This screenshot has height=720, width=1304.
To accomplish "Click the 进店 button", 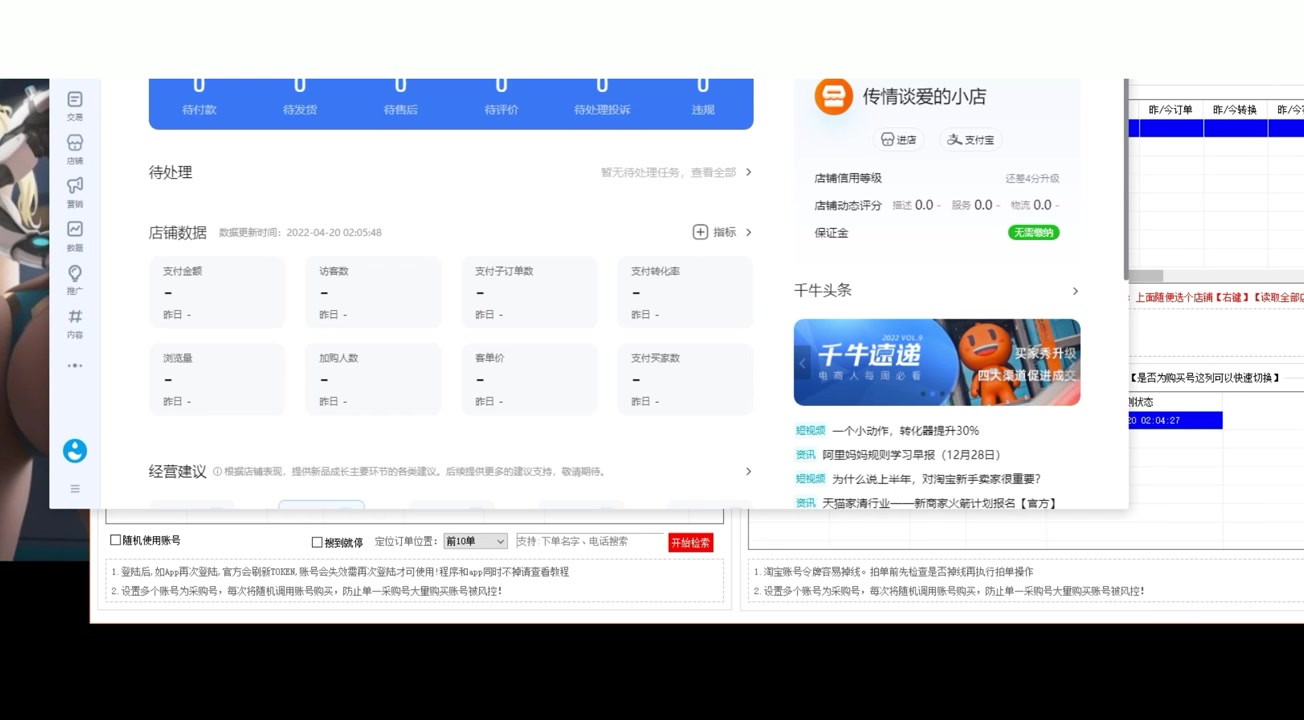I will pyautogui.click(x=898, y=140).
